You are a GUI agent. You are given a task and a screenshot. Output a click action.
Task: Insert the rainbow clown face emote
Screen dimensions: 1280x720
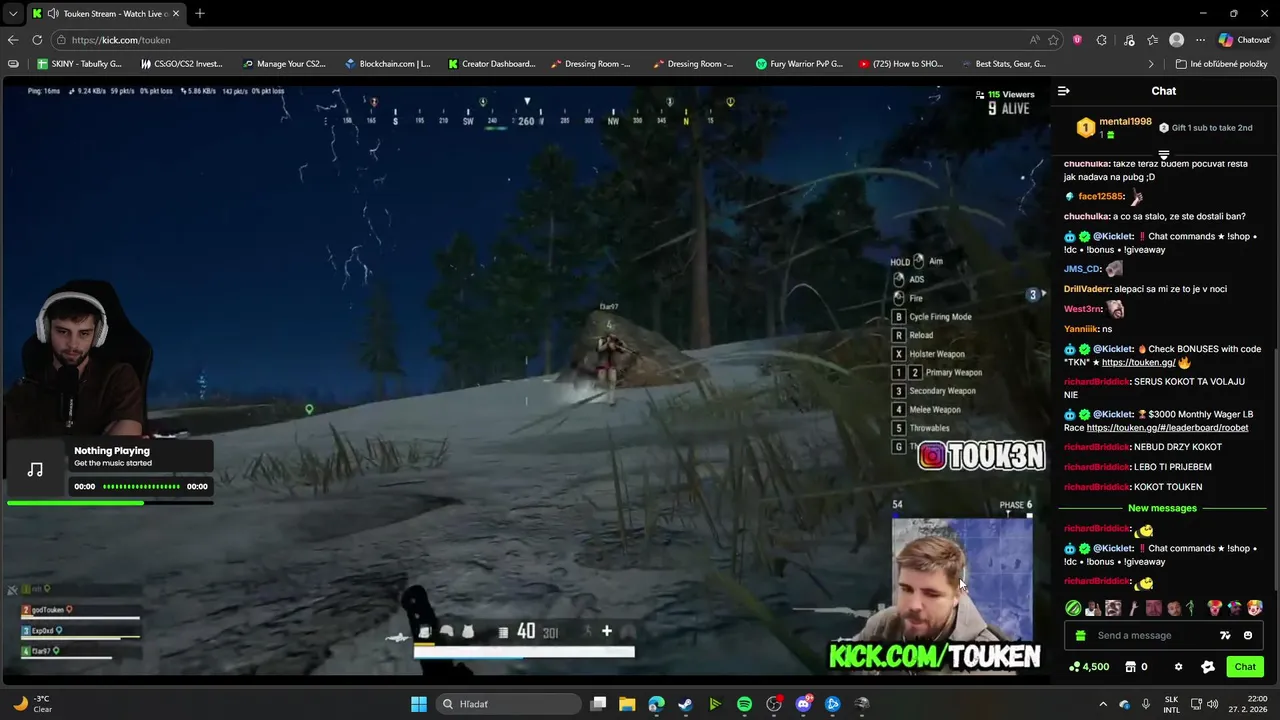pos(1255,608)
